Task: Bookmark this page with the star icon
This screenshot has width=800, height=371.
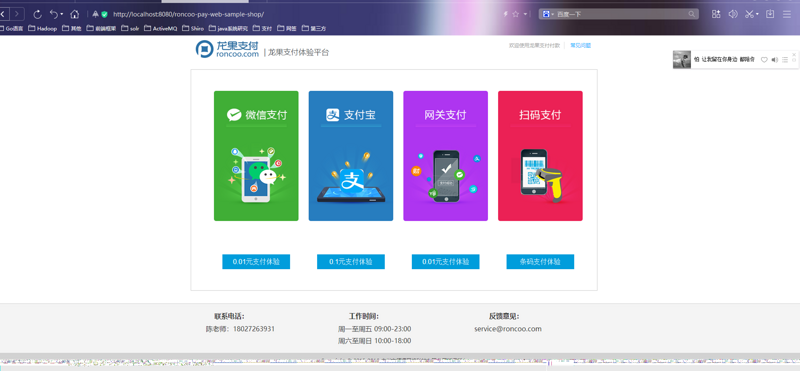Action: pyautogui.click(x=515, y=14)
